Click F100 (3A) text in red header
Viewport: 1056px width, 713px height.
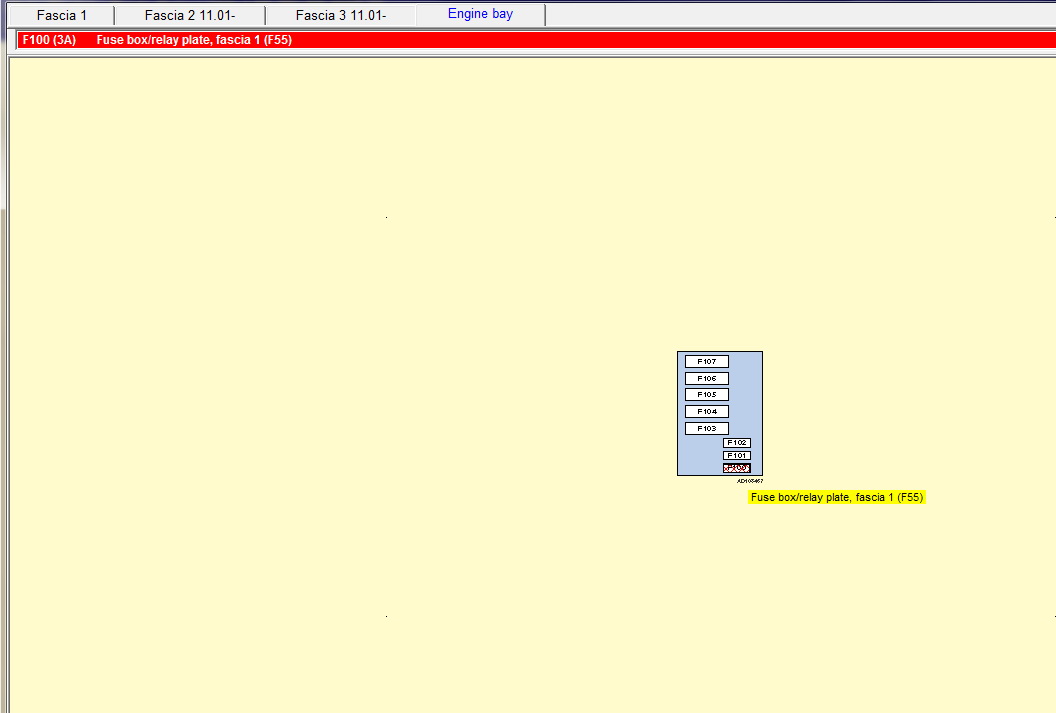point(49,40)
